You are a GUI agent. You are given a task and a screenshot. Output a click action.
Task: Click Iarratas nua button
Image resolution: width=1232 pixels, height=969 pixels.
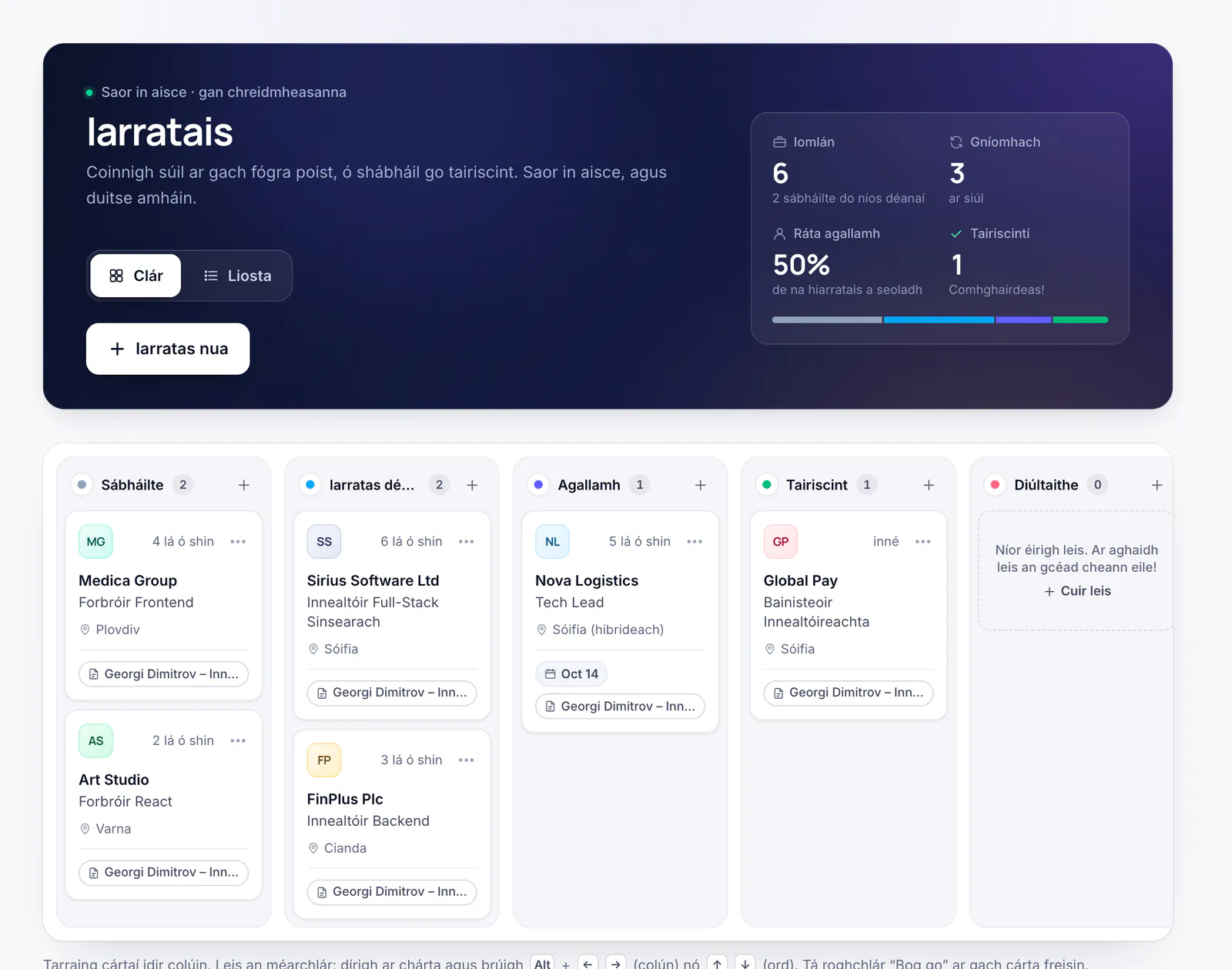(x=168, y=349)
